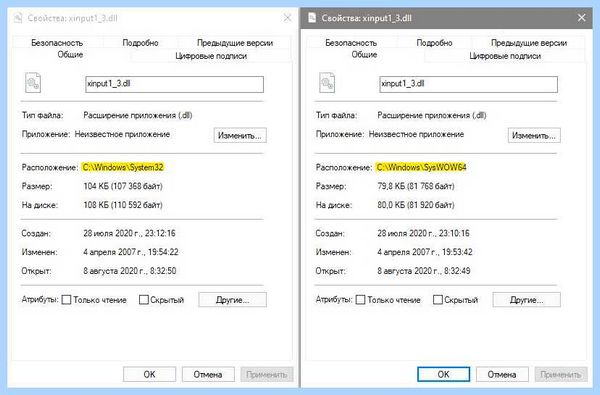Viewport: 600px width, 395px height.
Task: Open 'Предыдущие версии' tab in the left window
Action: tap(235, 42)
